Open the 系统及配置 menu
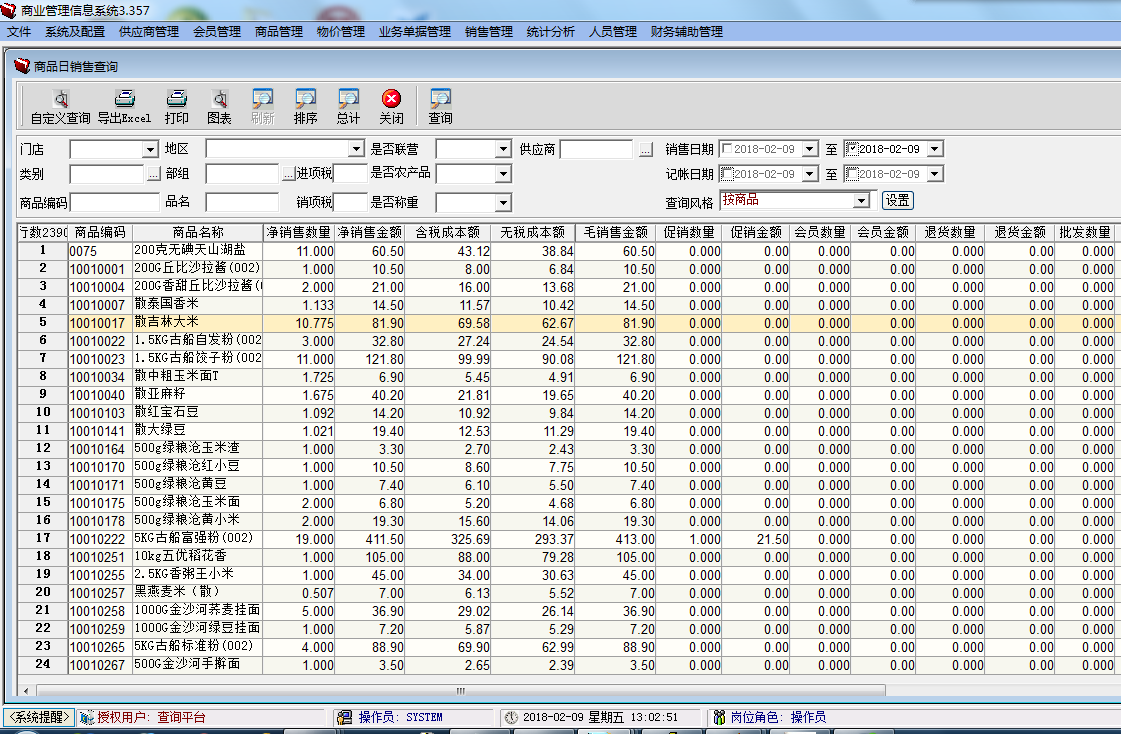This screenshot has height=734, width=1121. tap(75, 31)
